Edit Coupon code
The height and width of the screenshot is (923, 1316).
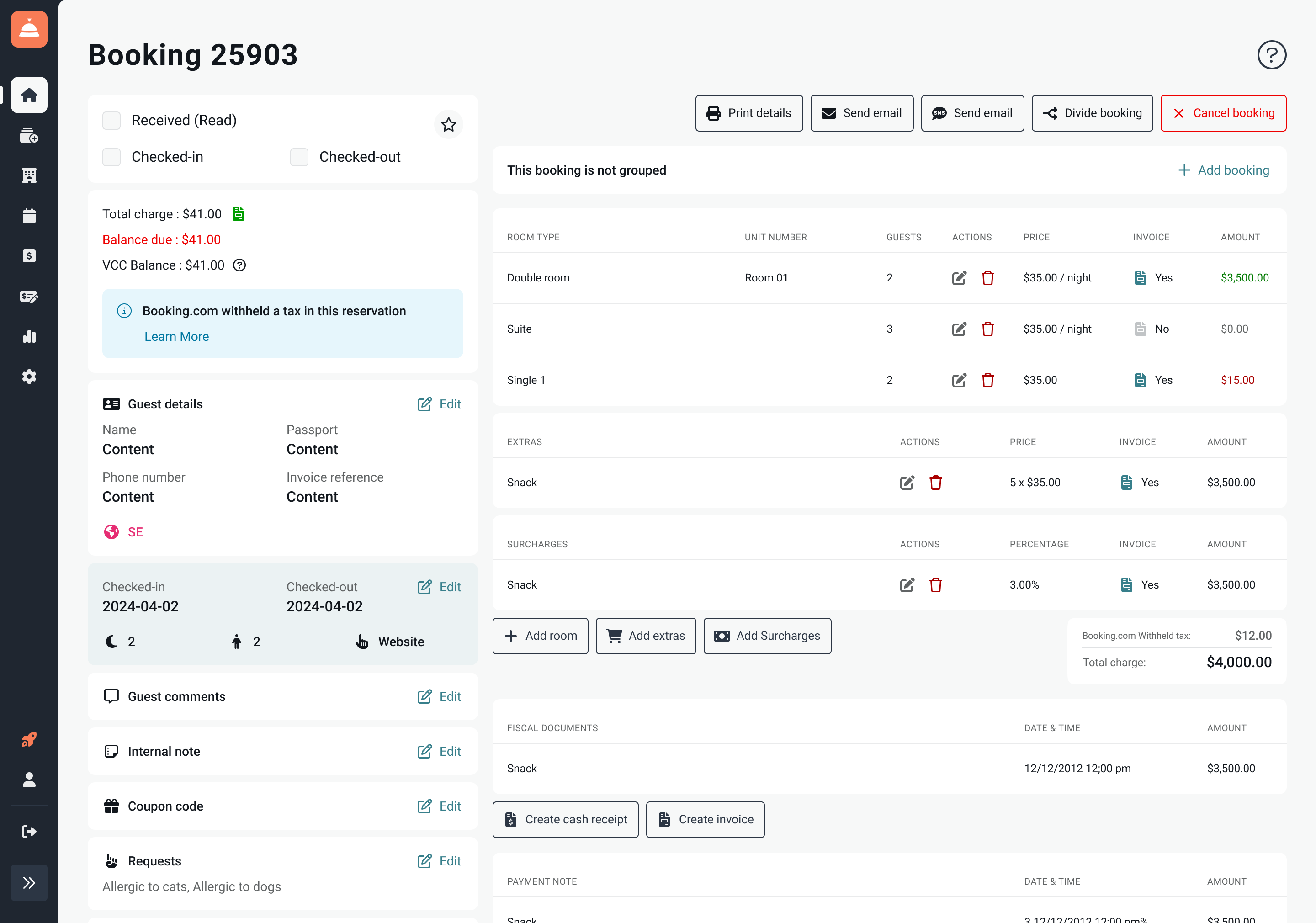439,806
